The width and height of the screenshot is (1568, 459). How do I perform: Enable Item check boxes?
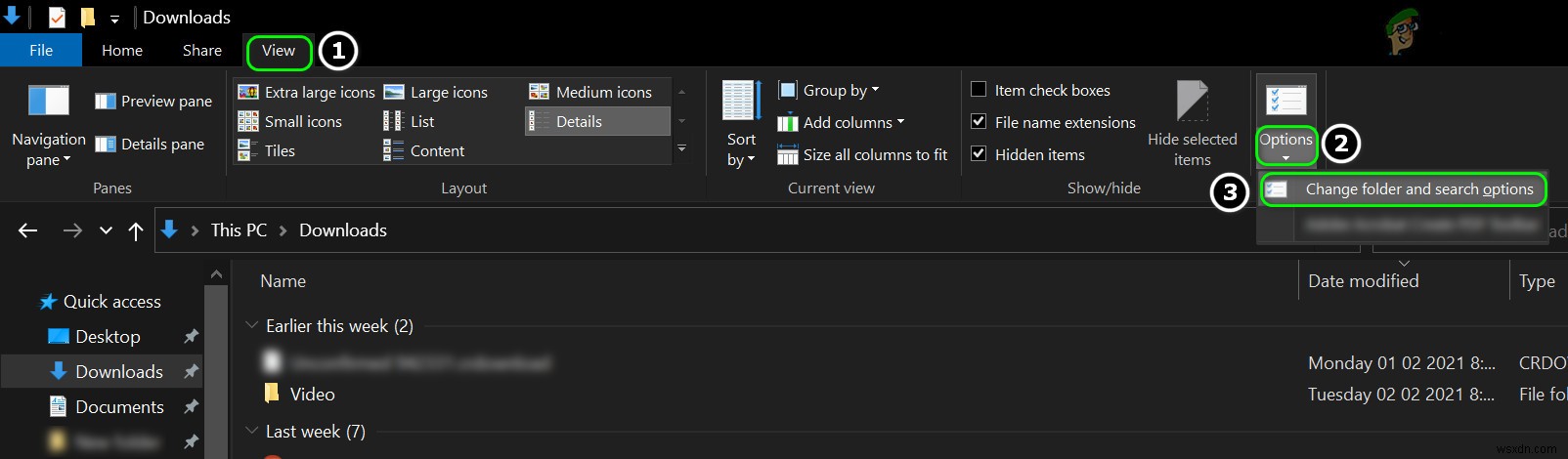tap(979, 90)
